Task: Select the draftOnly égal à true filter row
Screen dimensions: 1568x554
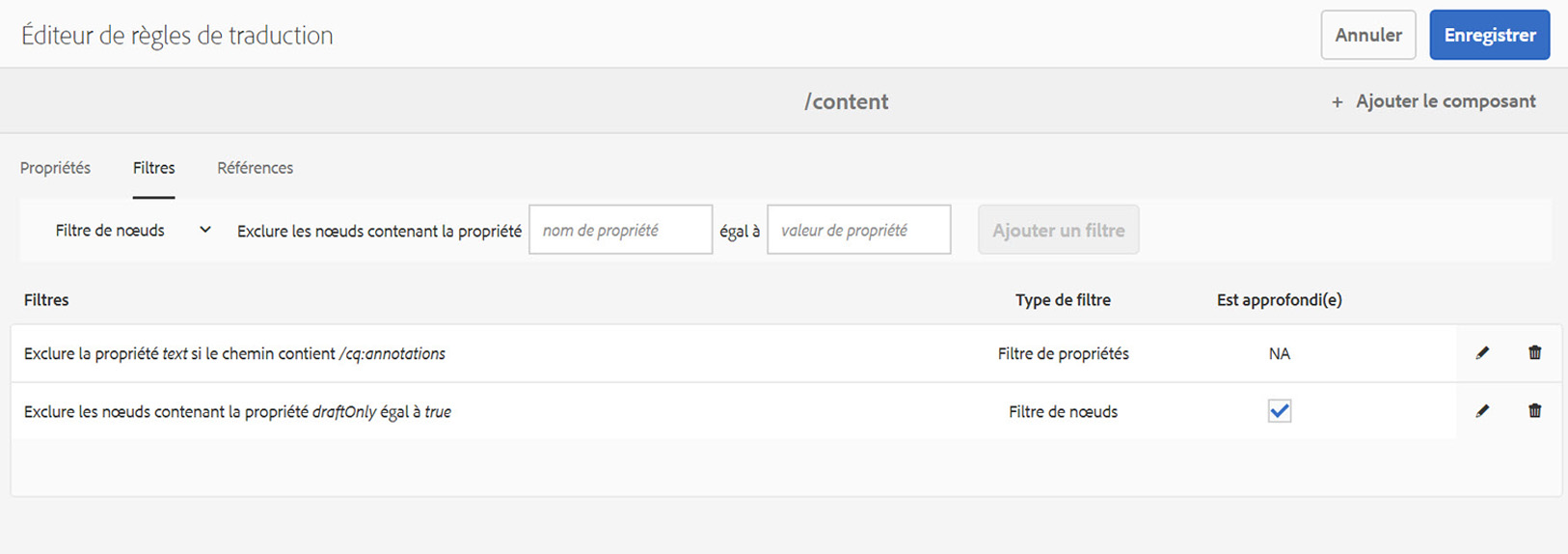Action: tap(482, 411)
